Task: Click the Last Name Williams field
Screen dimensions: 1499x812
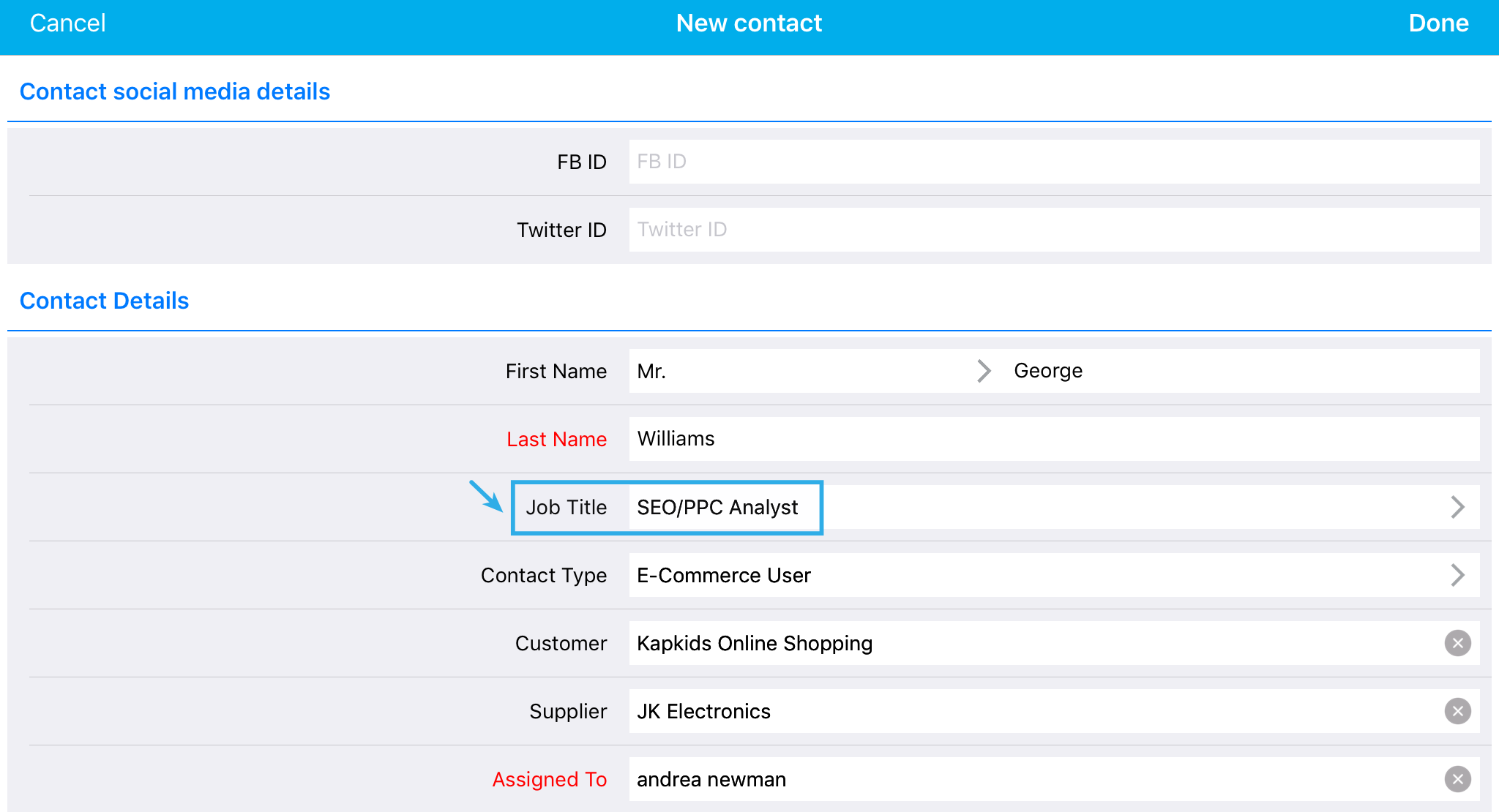Action: point(1054,439)
